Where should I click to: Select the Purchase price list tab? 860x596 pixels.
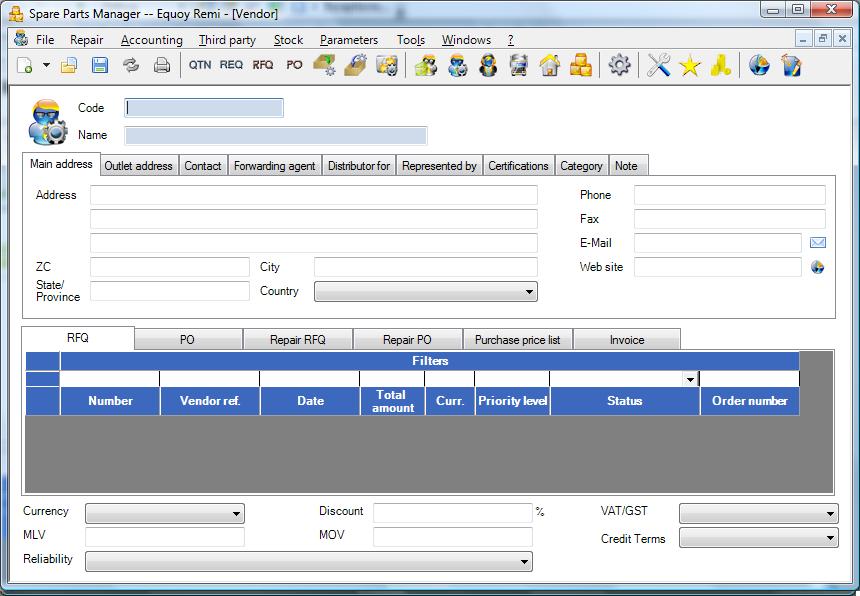pos(518,339)
